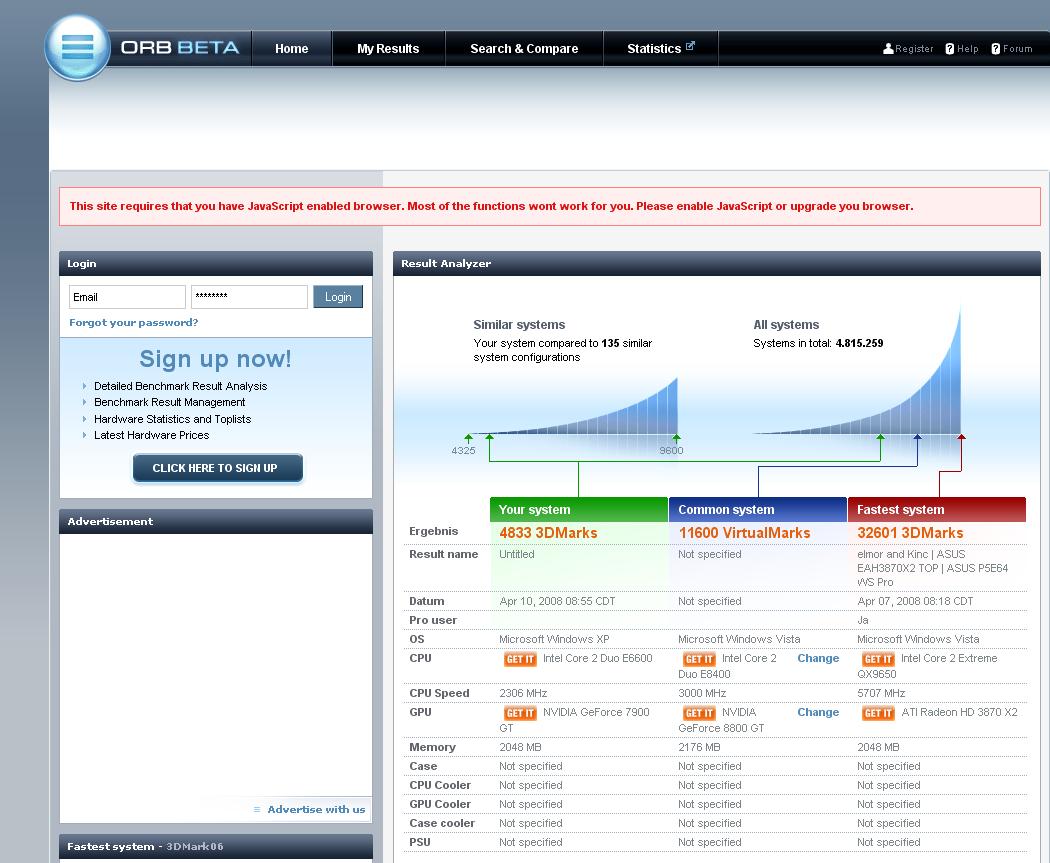Click the 32601 3DMarks score
Image resolution: width=1050 pixels, height=863 pixels.
[x=910, y=533]
